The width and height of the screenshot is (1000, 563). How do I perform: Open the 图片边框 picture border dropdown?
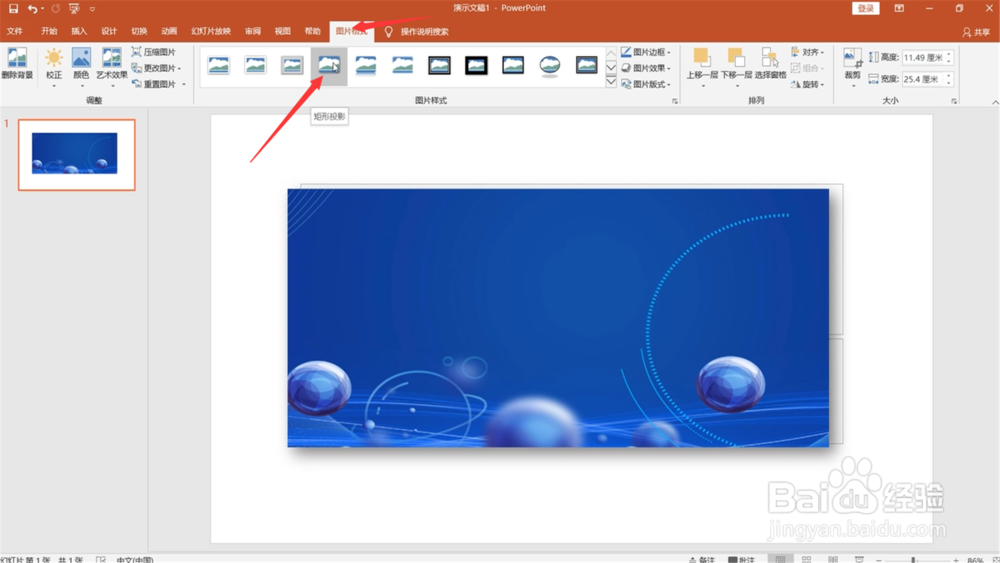point(646,52)
